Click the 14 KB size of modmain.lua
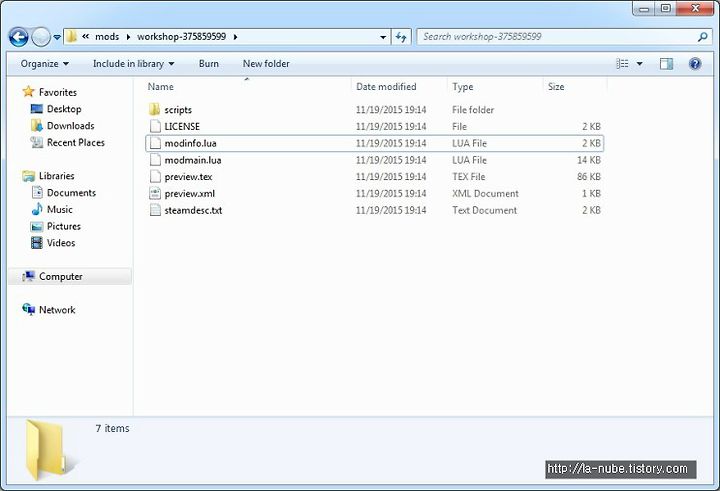Image resolution: width=720 pixels, height=491 pixels. pyautogui.click(x=589, y=160)
